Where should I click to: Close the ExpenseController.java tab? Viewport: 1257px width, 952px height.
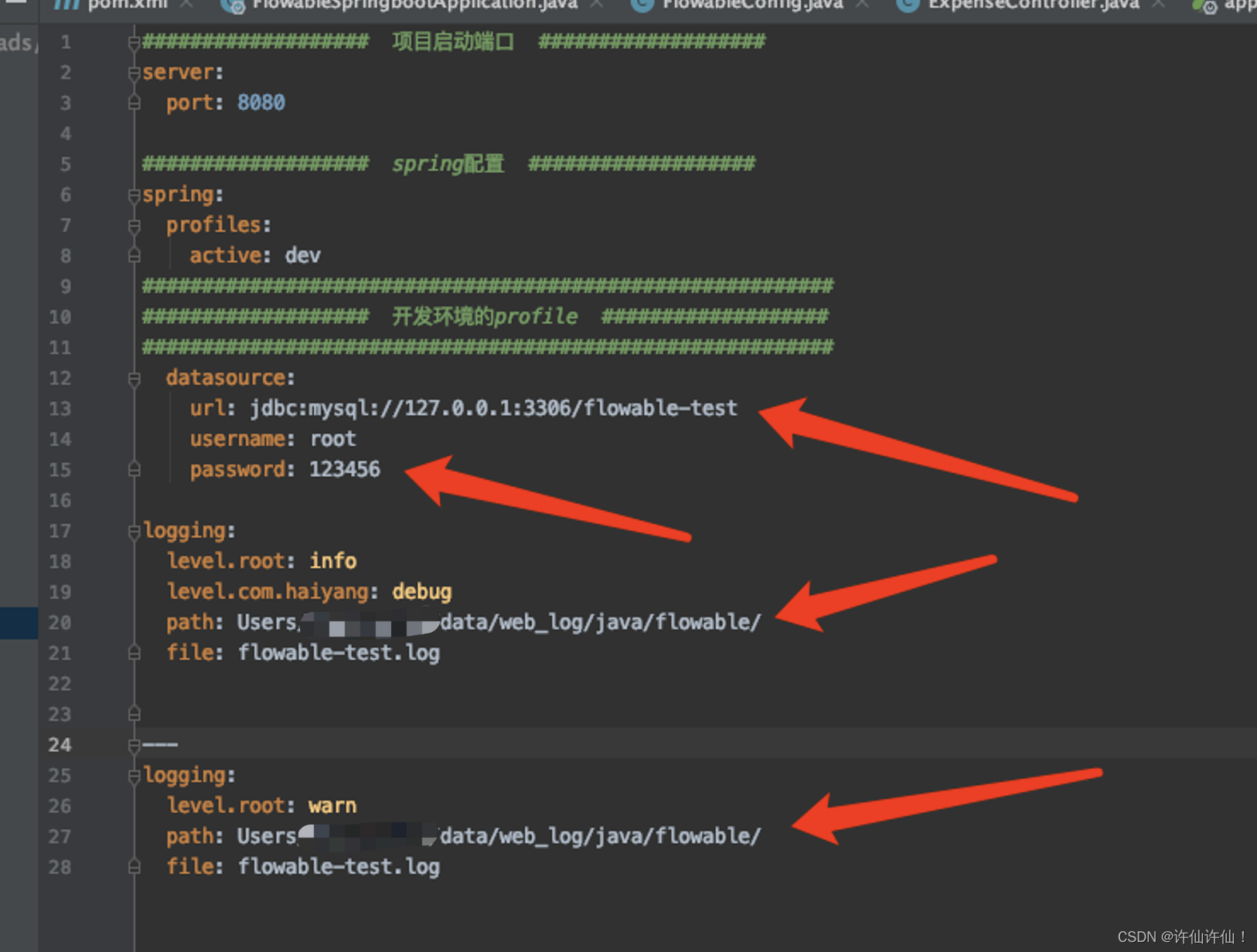click(1158, 5)
